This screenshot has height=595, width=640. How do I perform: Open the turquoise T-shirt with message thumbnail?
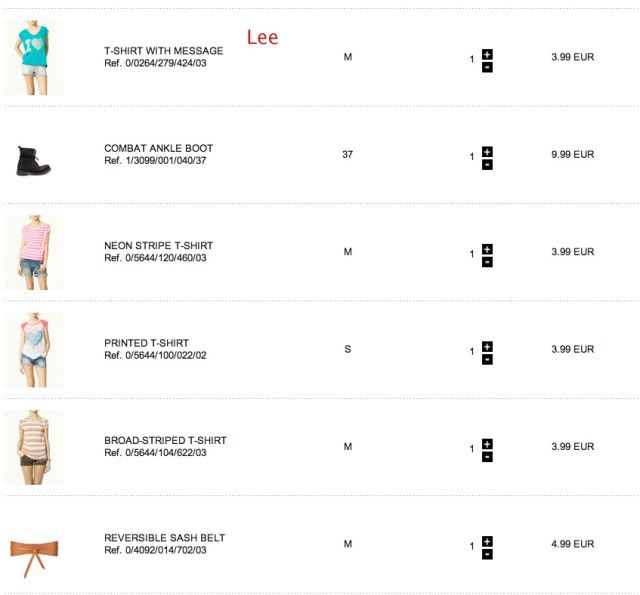pyautogui.click(x=33, y=58)
